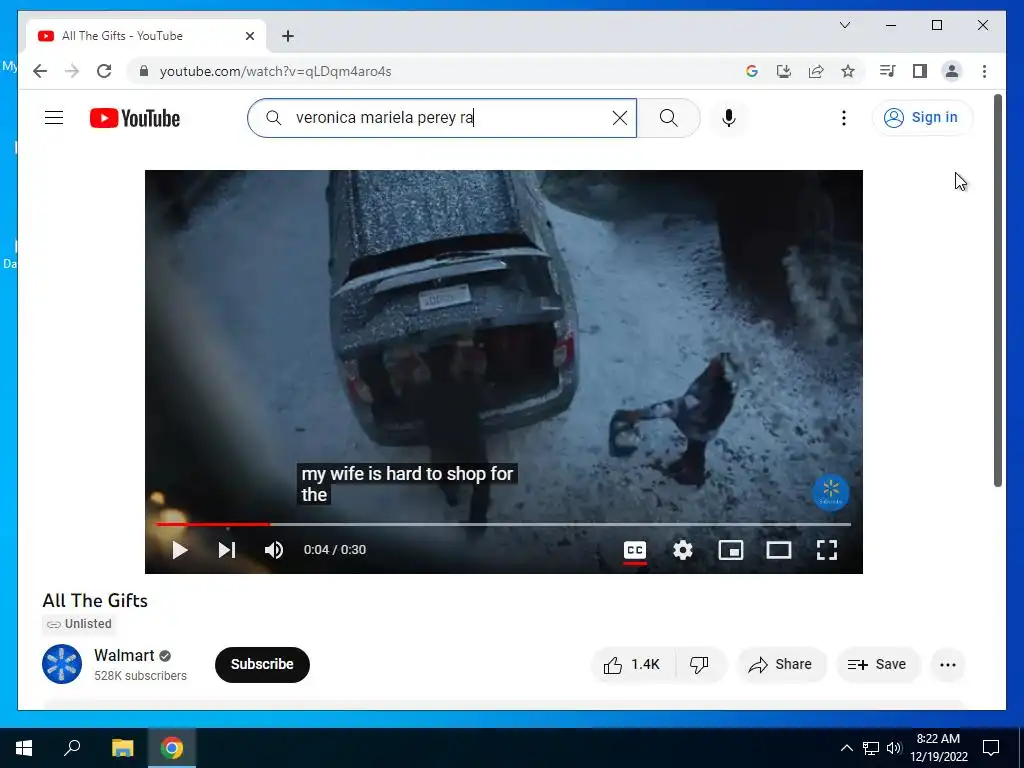The image size is (1024, 768).
Task: Select the All The Gifts tab
Action: (x=146, y=36)
